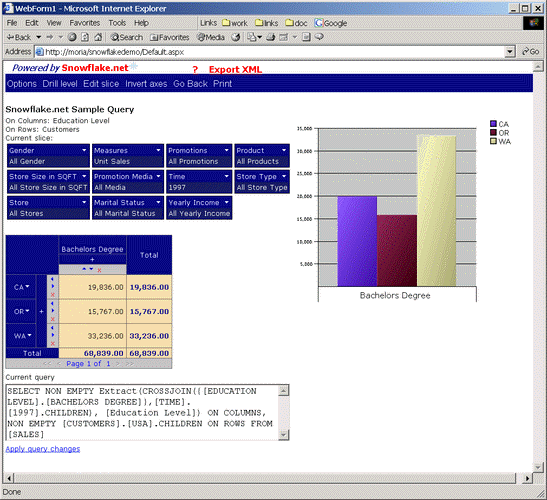Click the Apply query changes link
This screenshot has width=547, height=500.
tap(43, 449)
